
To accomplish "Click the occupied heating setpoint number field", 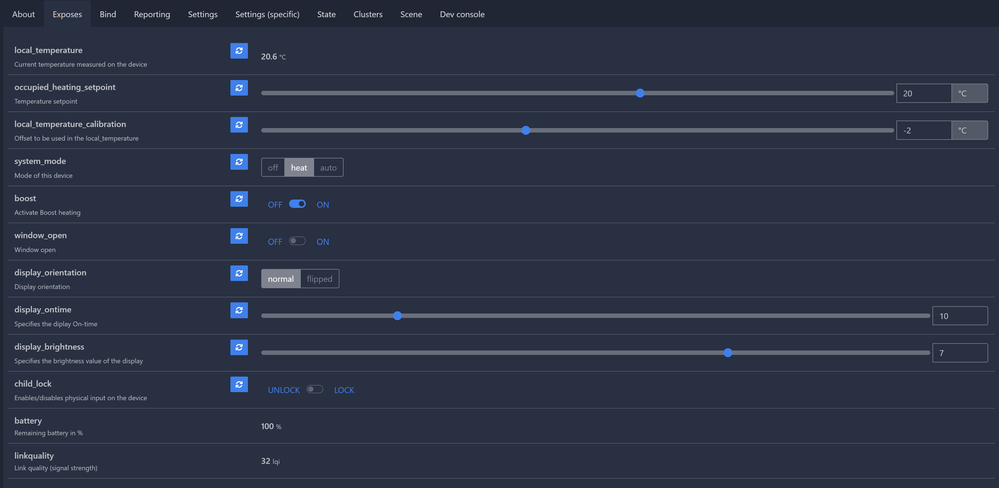I will [x=923, y=93].
